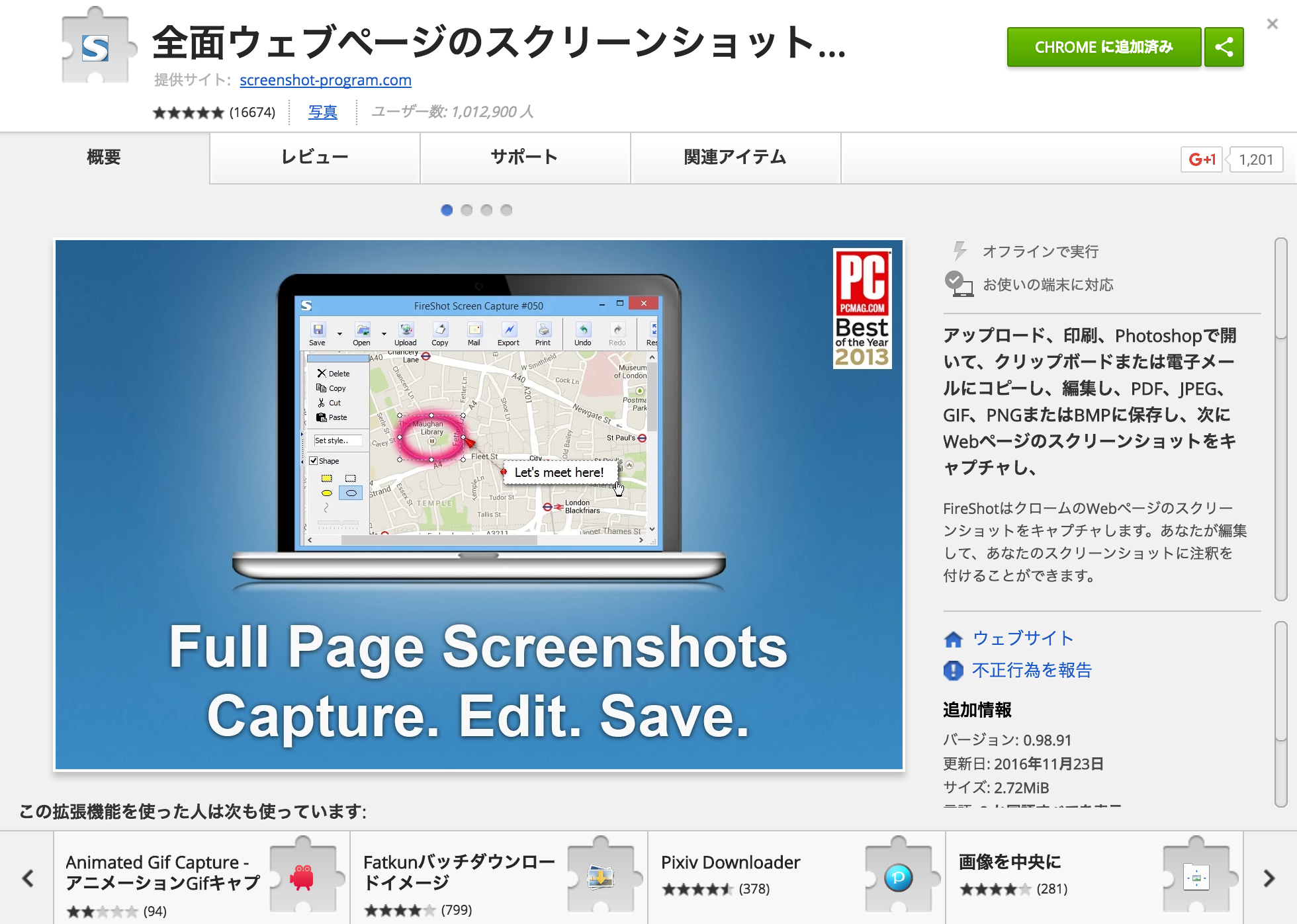Click the home icon beside ウェブサイト
Viewport: 1297px width, 924px height.
click(x=953, y=639)
